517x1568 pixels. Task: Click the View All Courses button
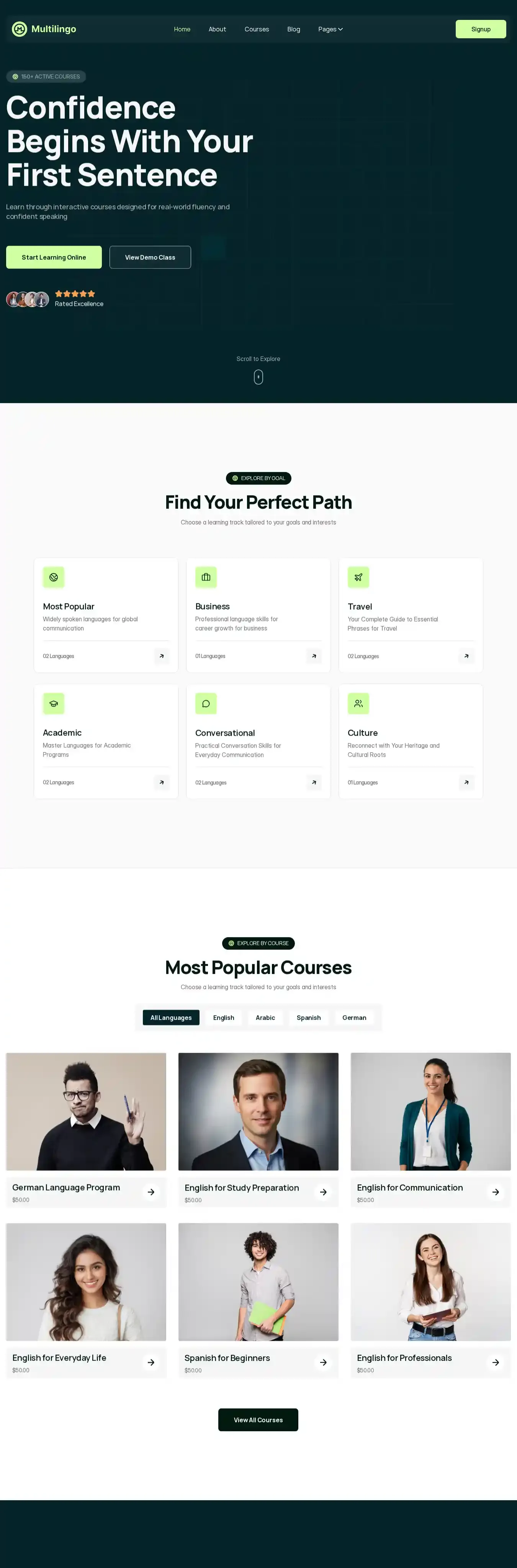pos(258,1419)
